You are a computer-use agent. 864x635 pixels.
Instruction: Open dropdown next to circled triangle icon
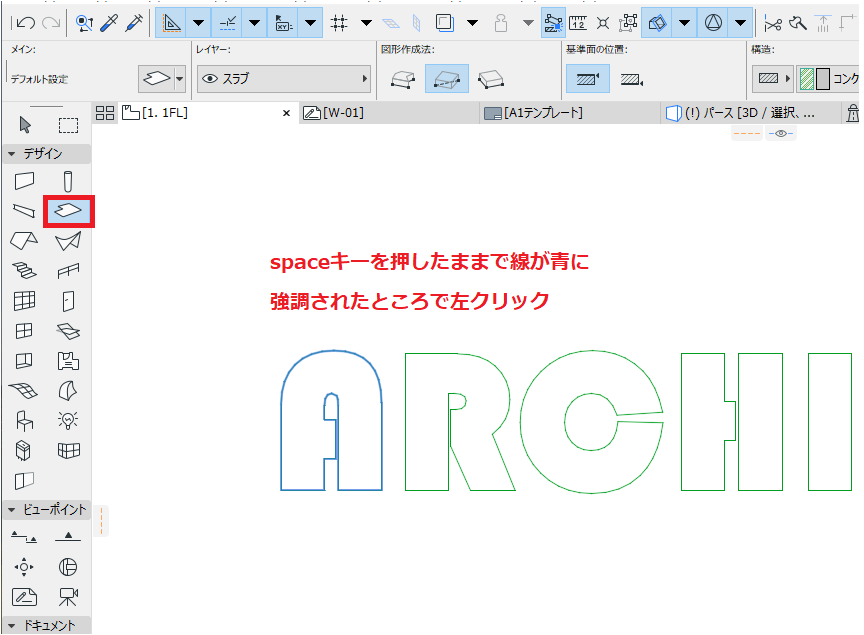(x=741, y=23)
